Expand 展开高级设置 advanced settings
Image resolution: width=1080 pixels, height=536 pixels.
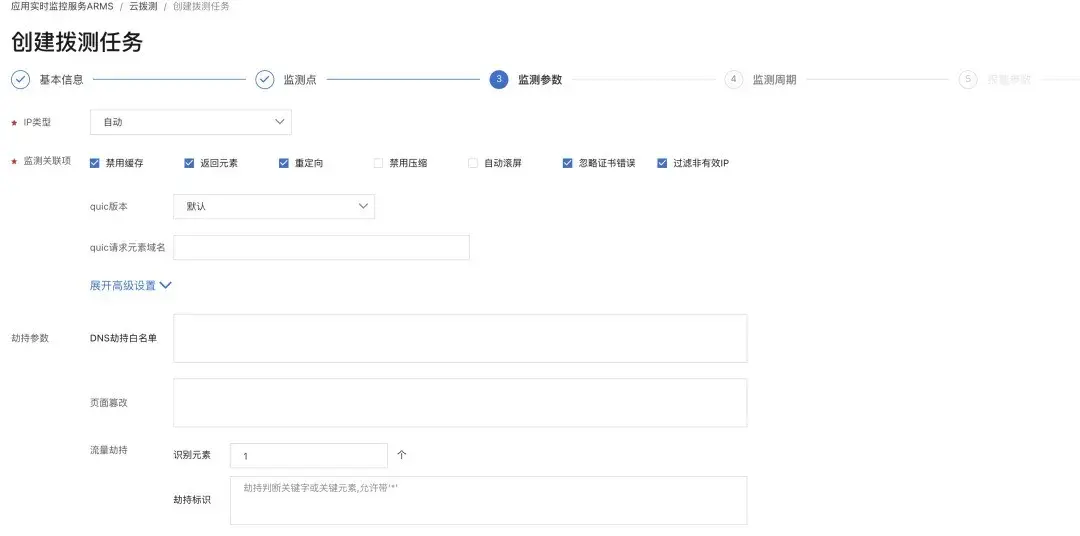pos(130,285)
